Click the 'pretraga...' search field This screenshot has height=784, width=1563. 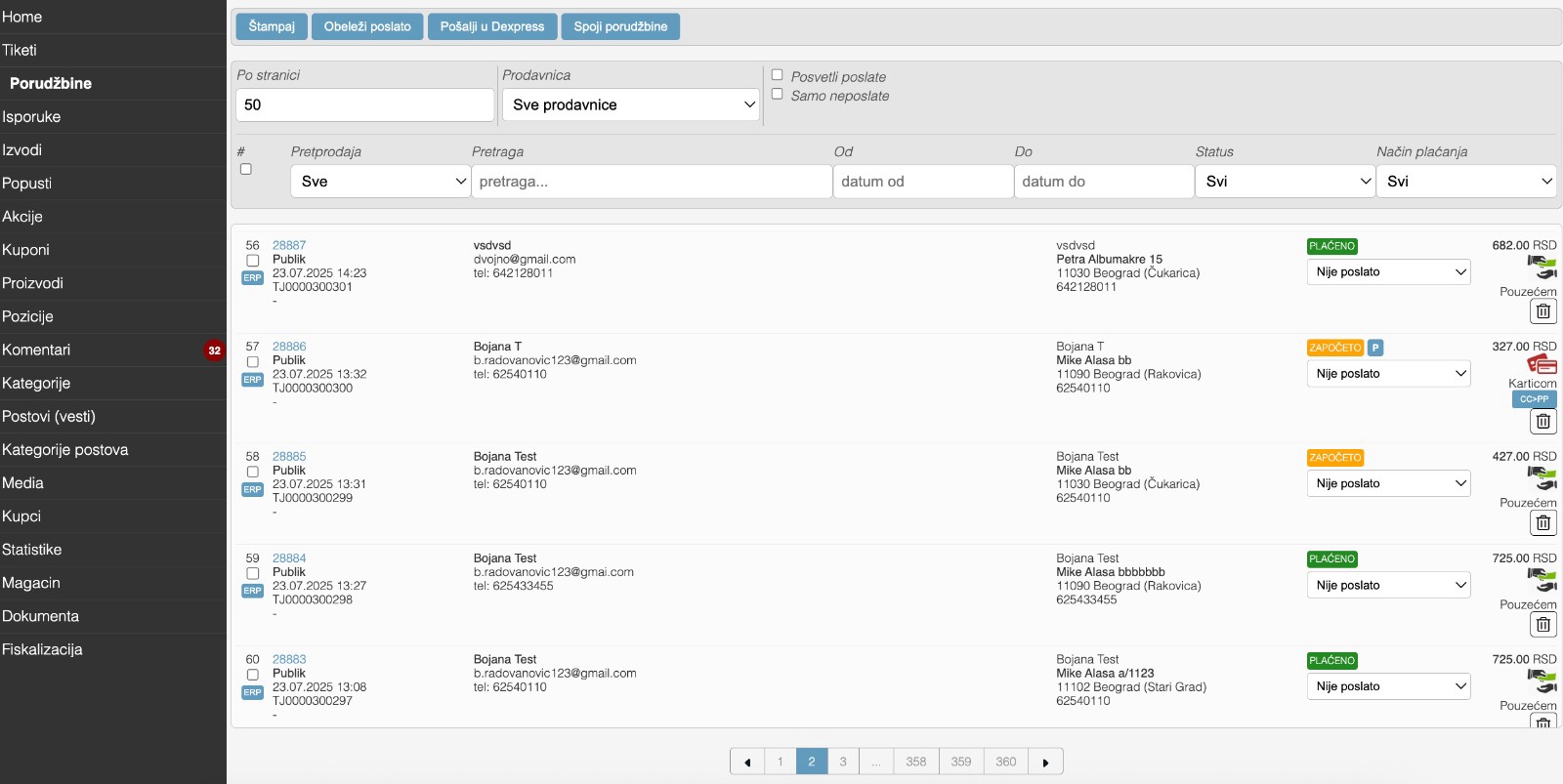click(x=652, y=182)
